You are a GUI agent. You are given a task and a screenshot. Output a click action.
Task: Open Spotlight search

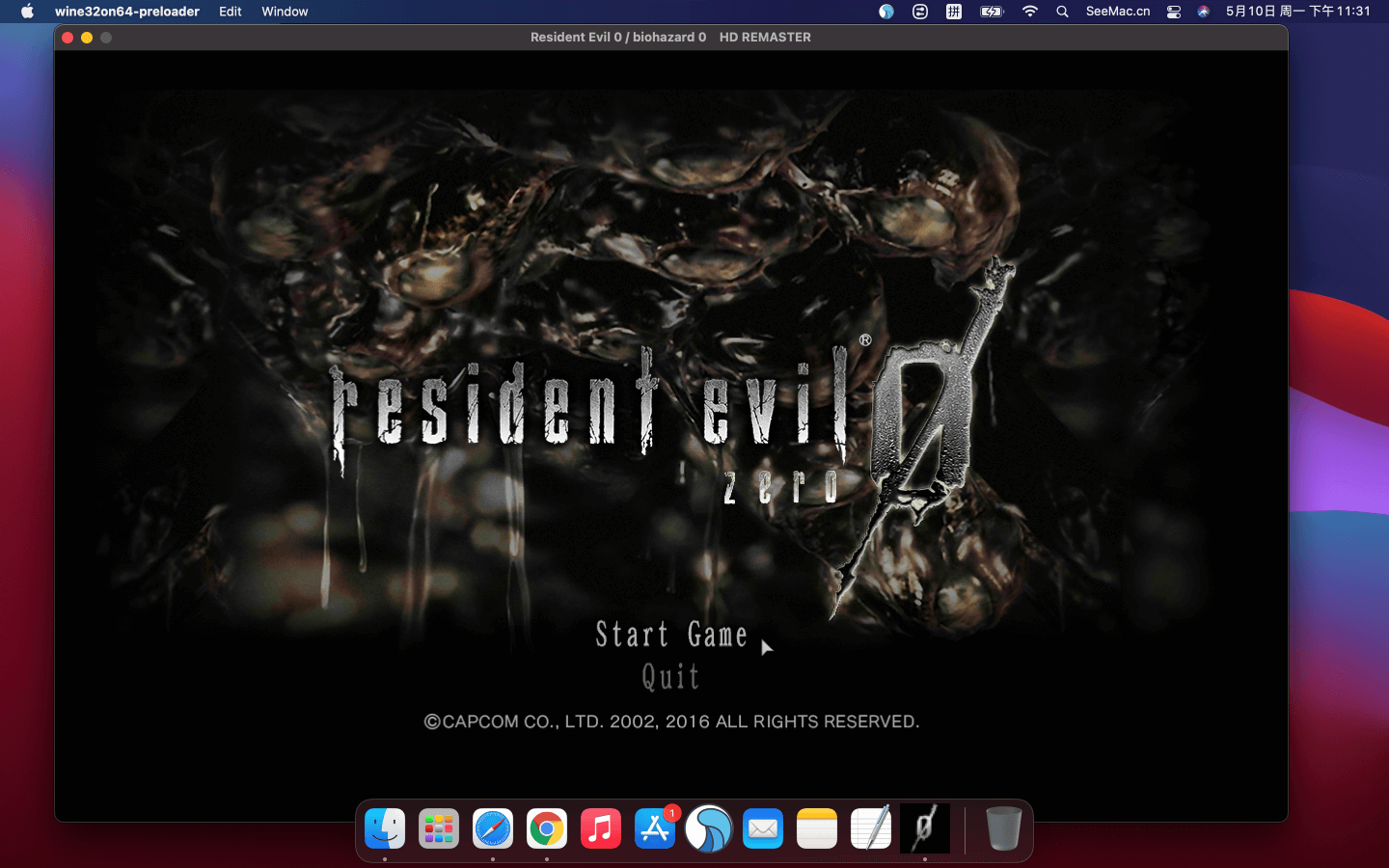[x=1062, y=12]
